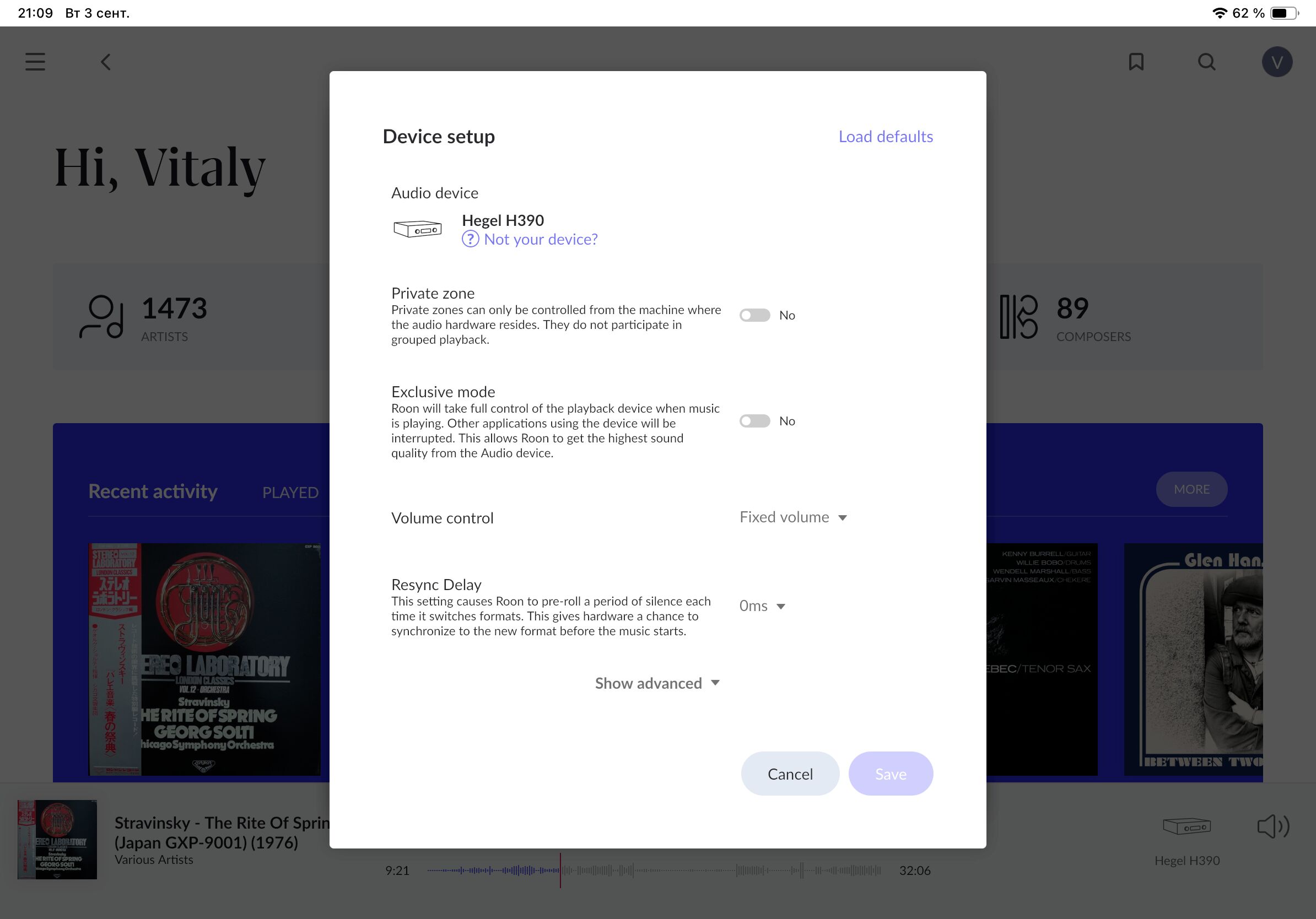1316x919 pixels.
Task: Click the Hegel H390 device name in dialog
Action: pyautogui.click(x=503, y=220)
